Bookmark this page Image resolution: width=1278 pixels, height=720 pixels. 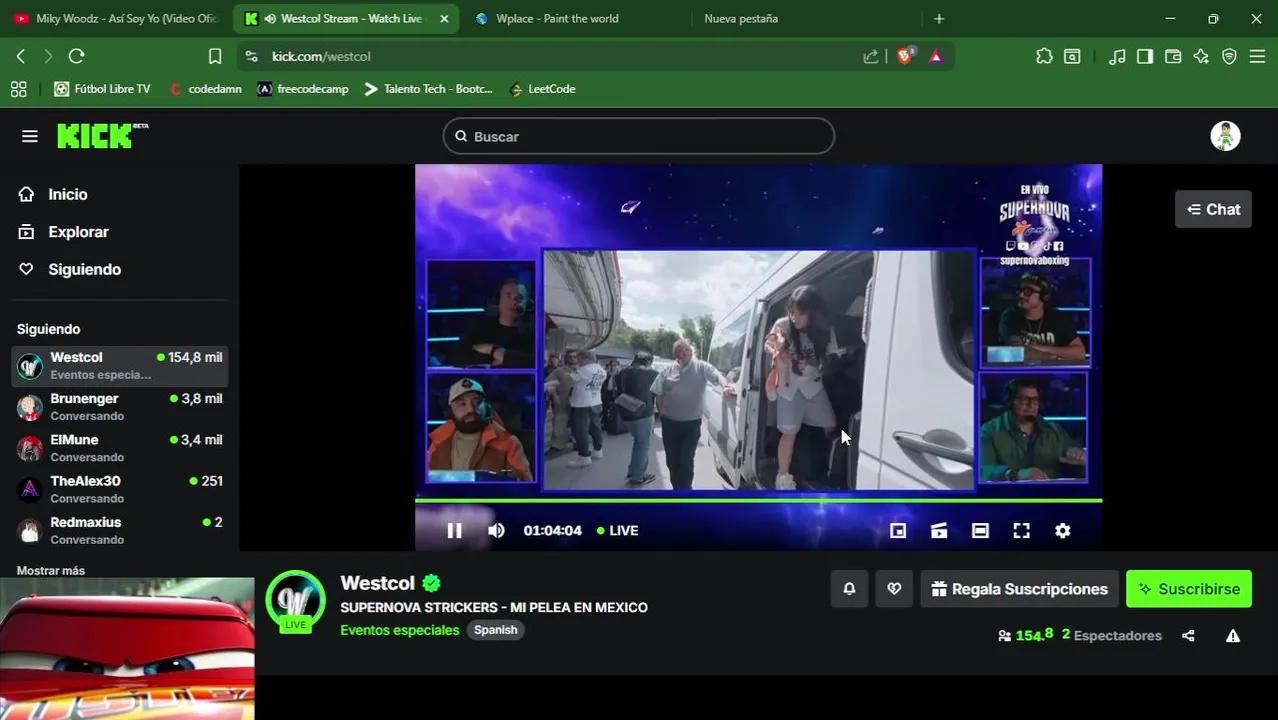point(215,57)
